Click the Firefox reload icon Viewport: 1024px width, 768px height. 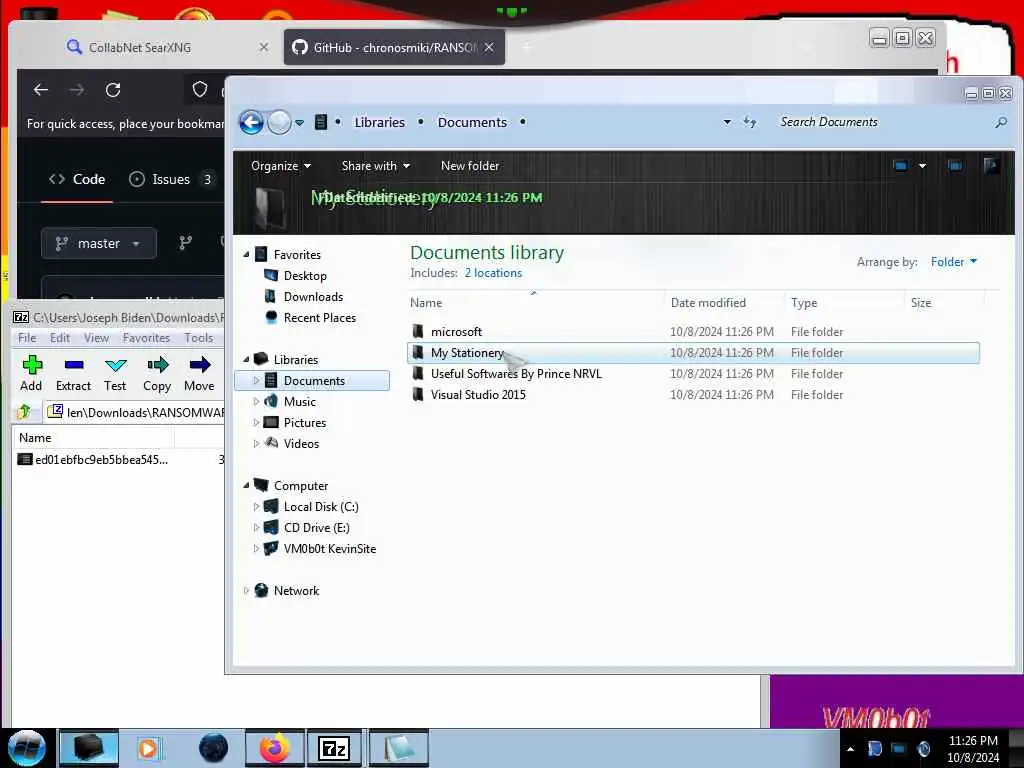click(x=113, y=89)
